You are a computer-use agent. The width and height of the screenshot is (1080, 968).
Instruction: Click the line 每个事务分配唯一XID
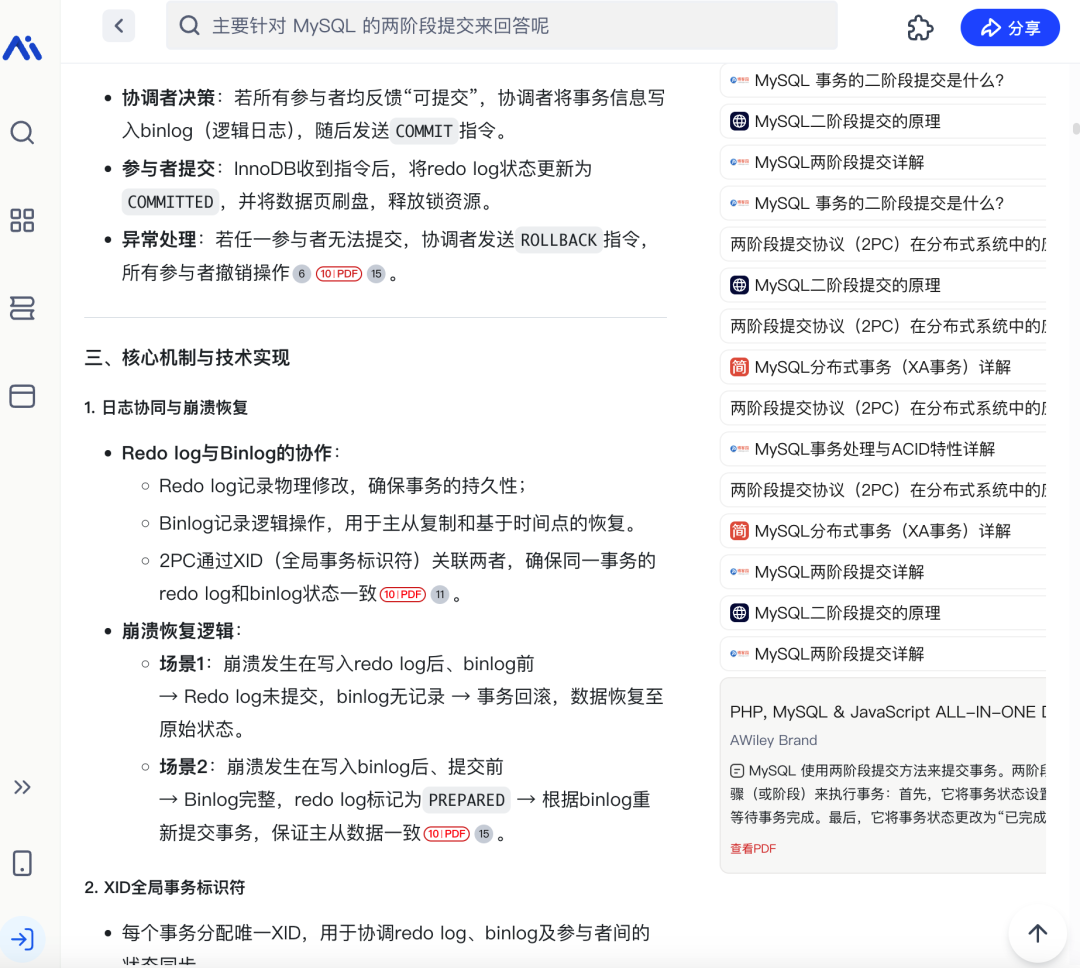(x=386, y=934)
